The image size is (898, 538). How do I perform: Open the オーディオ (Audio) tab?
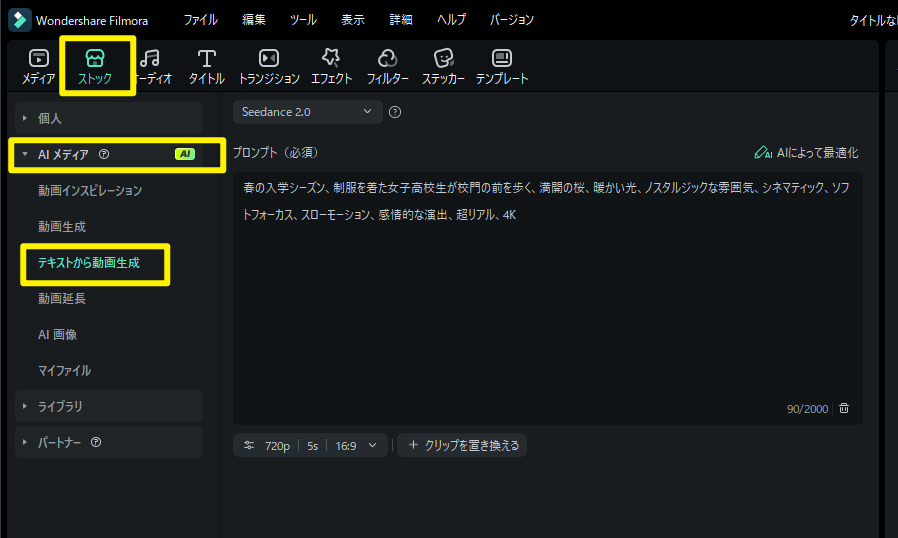click(151, 67)
